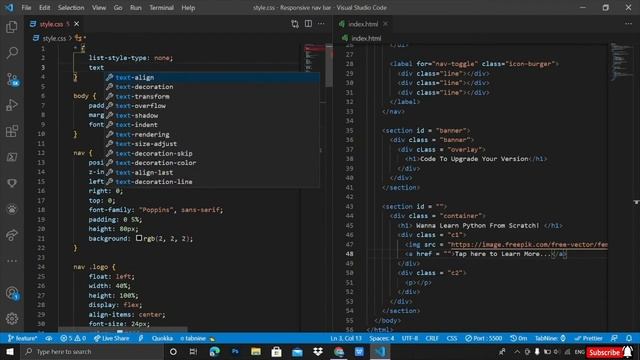This screenshot has width=640, height=360.
Task: Open the Source Control view
Action: [x=12, y=79]
